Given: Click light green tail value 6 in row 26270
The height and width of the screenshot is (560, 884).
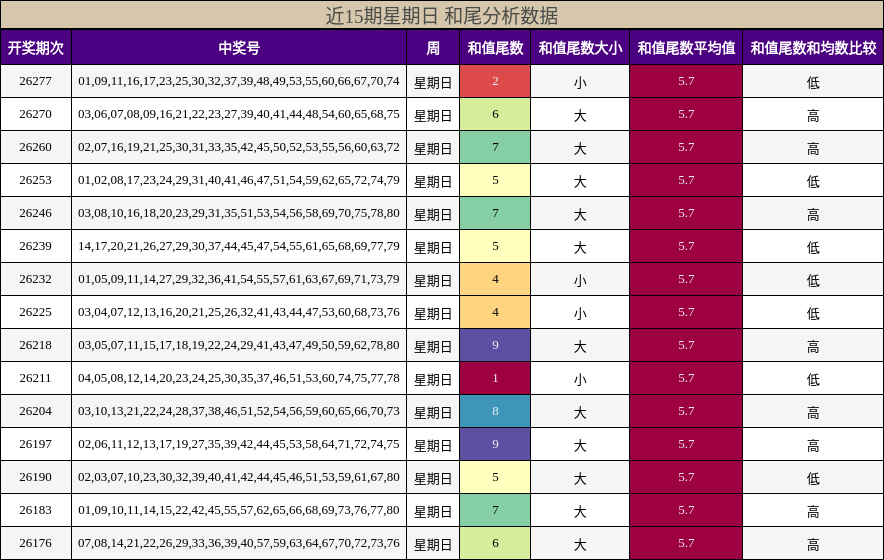Looking at the screenshot, I should tap(495, 114).
